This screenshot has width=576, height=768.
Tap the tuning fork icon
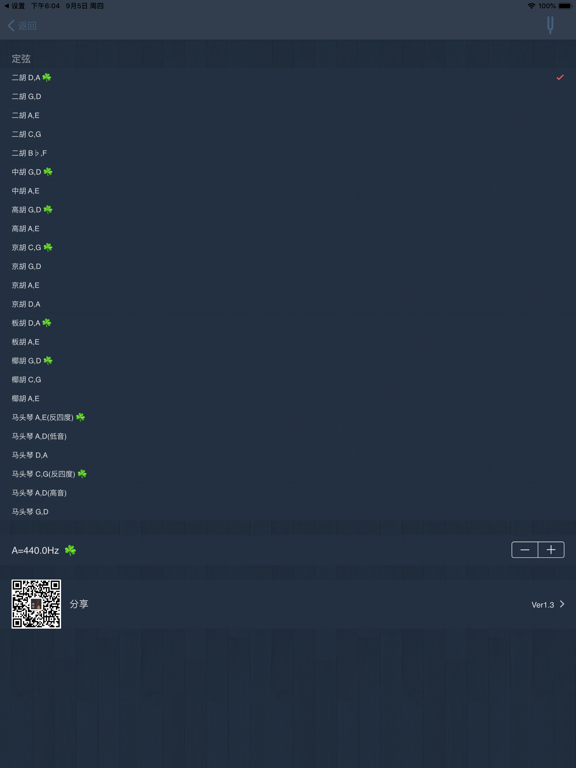[x=550, y=25]
